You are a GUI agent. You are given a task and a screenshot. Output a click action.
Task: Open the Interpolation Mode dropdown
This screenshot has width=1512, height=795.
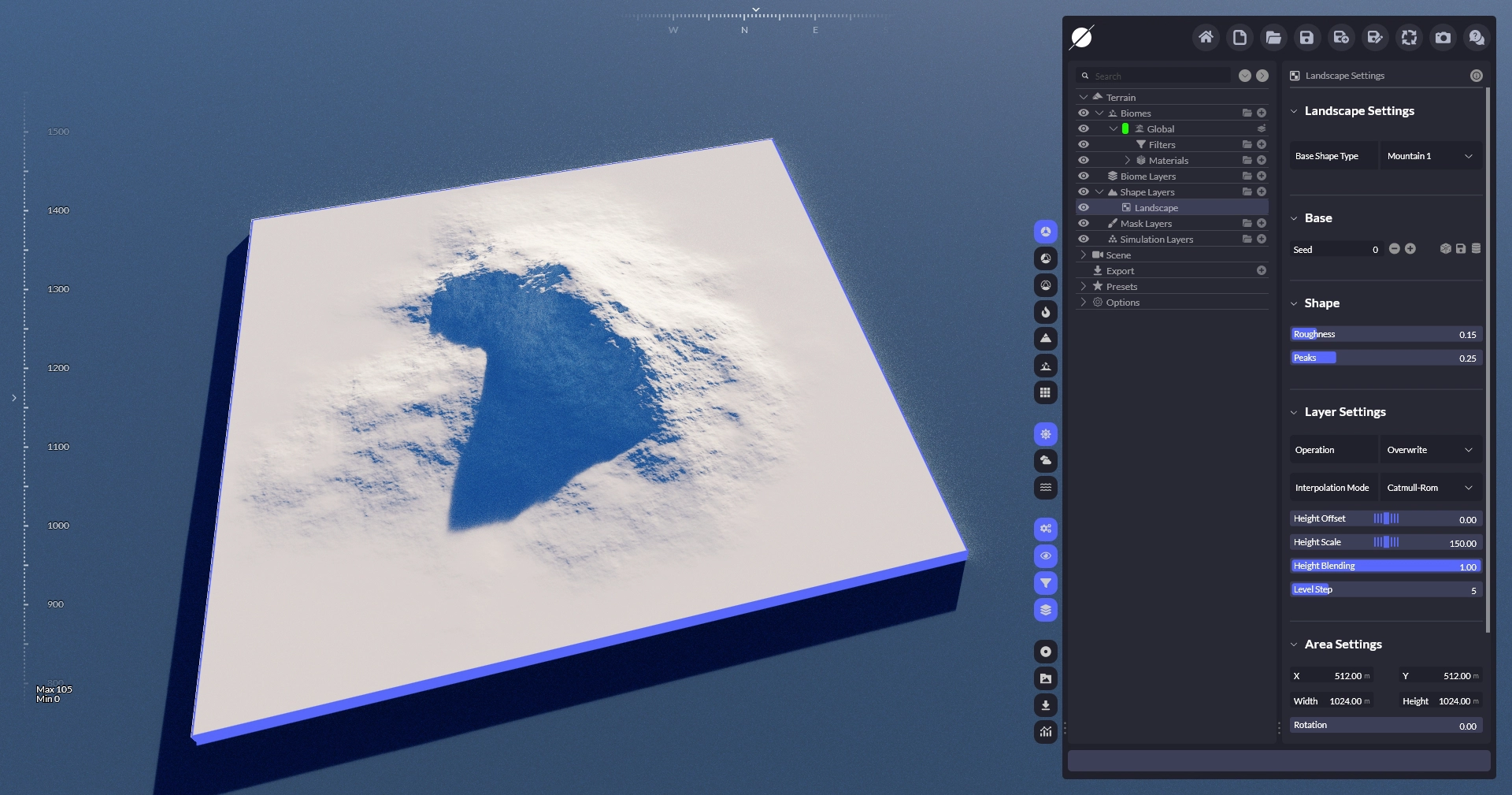(x=1430, y=488)
